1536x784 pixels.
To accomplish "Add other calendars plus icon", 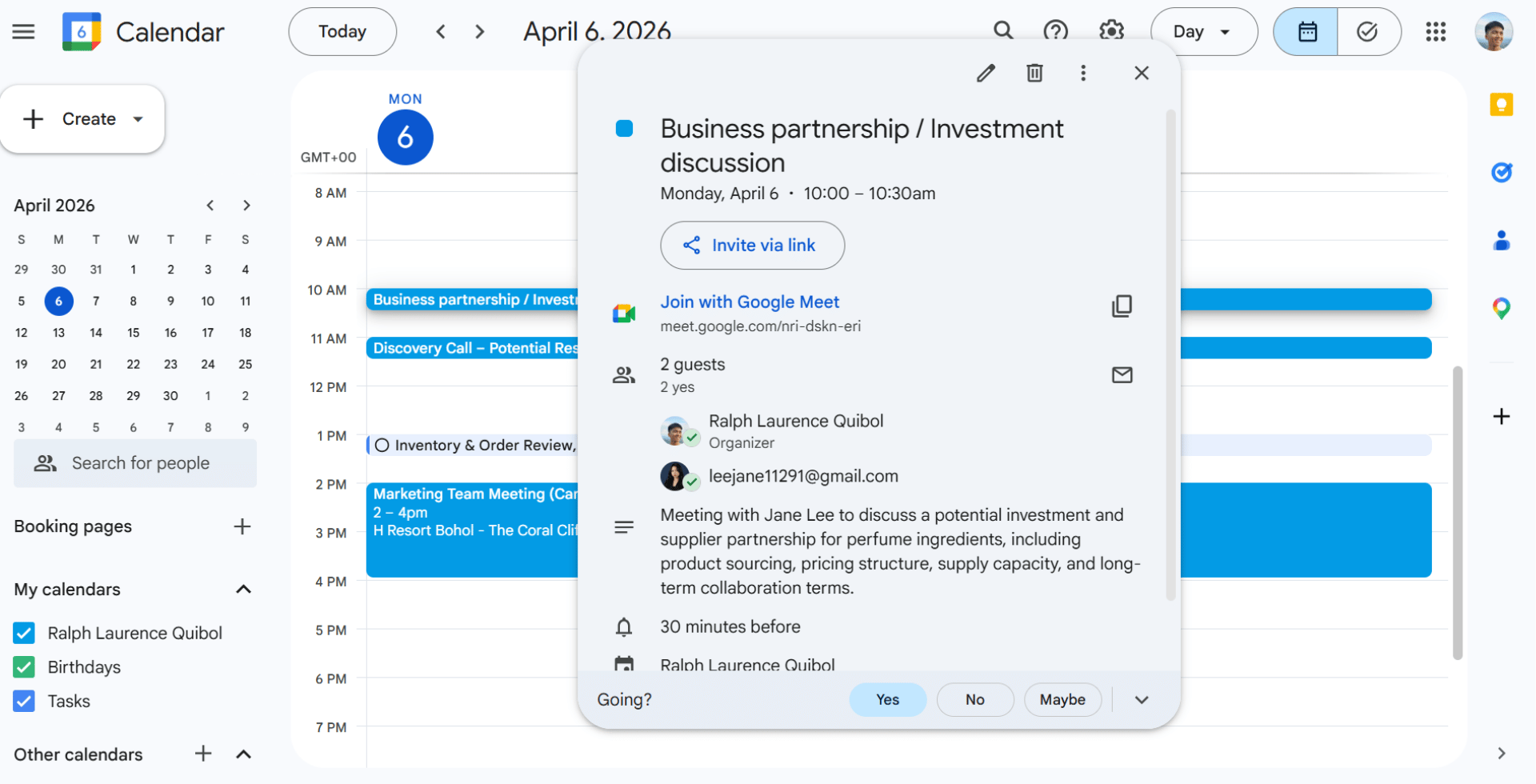I will (203, 754).
